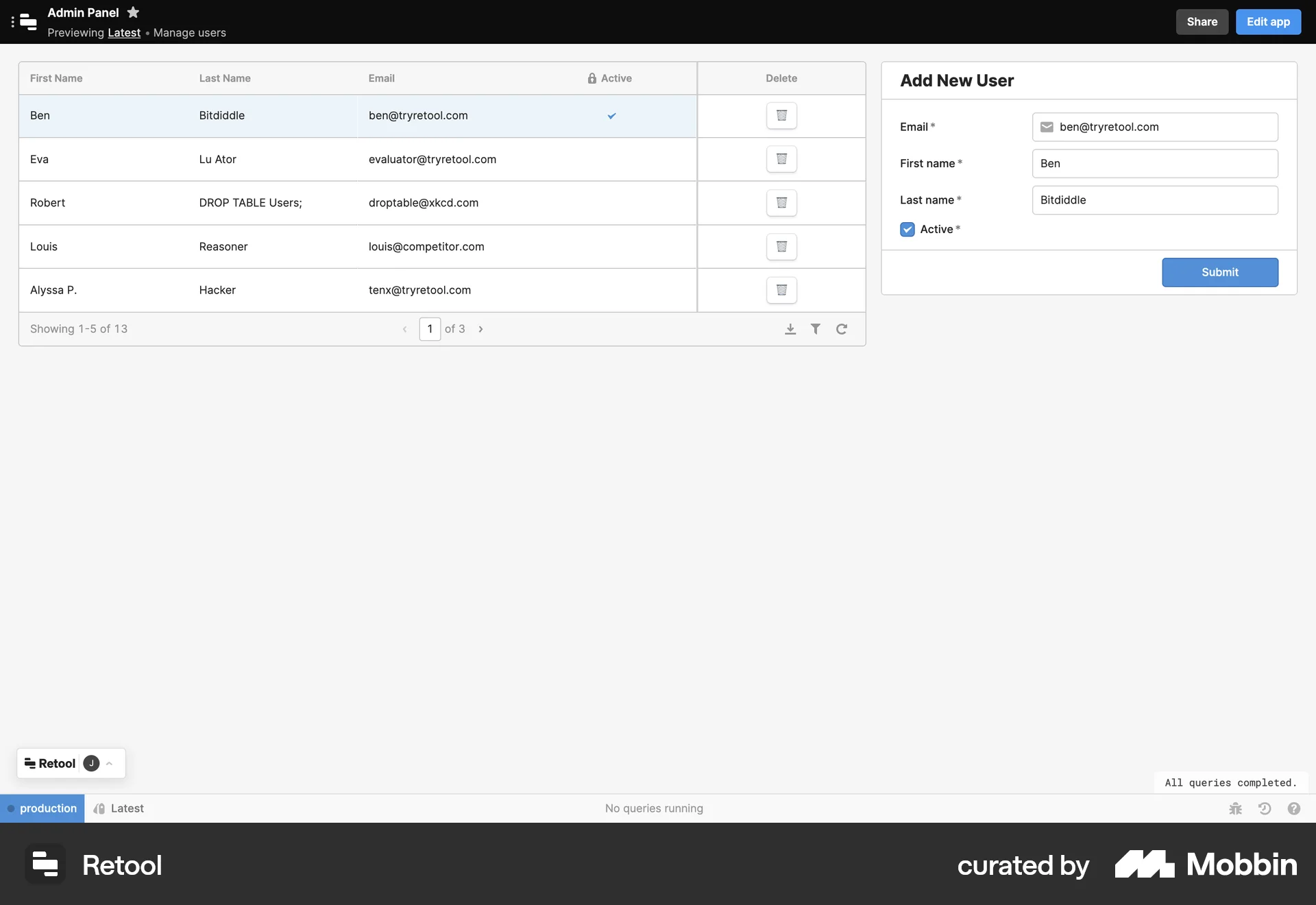Click the Retool logo in the footer
Image resolution: width=1316 pixels, height=905 pixels.
click(45, 864)
